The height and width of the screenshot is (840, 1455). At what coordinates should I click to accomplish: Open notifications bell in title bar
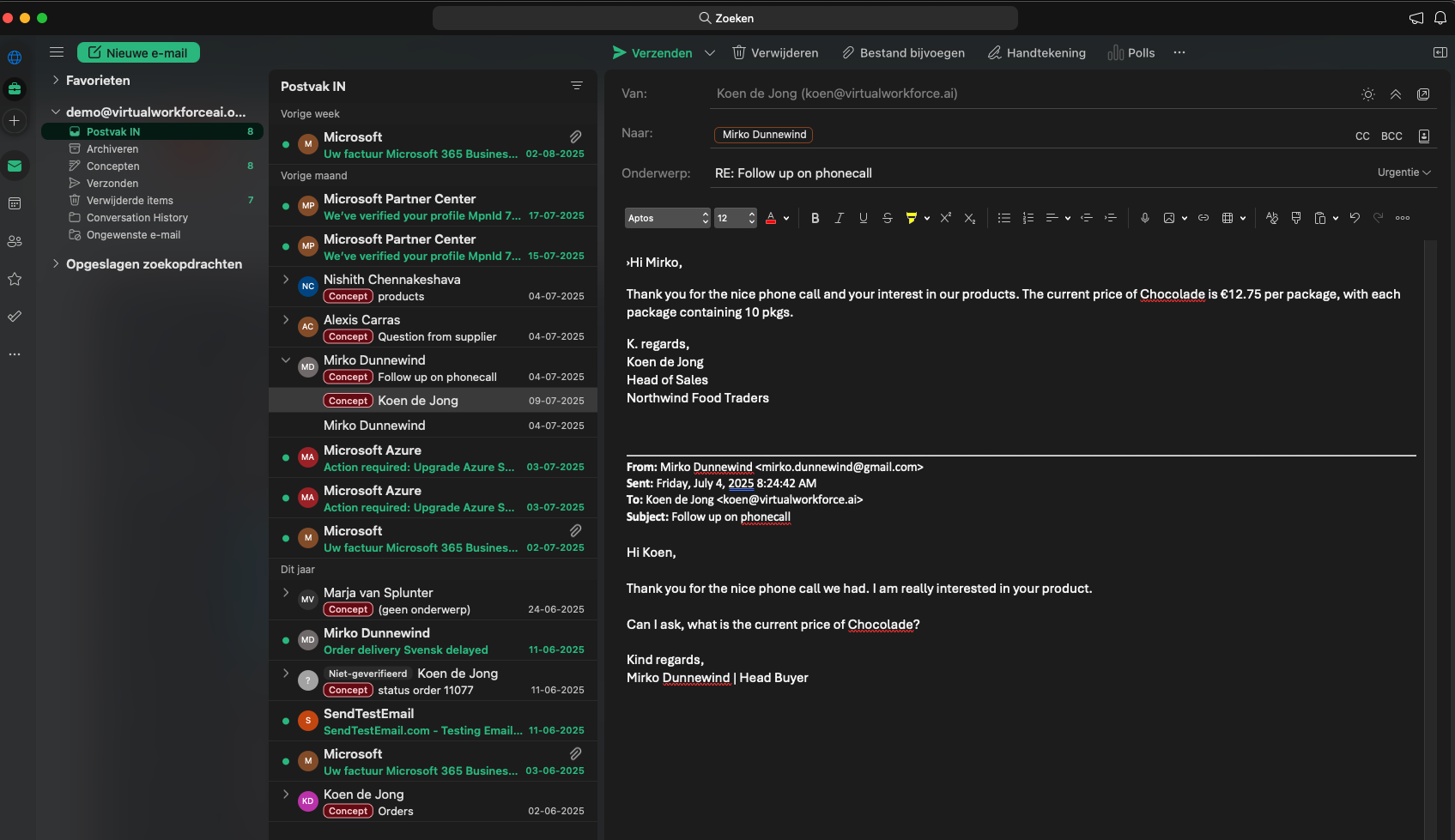coord(1440,18)
